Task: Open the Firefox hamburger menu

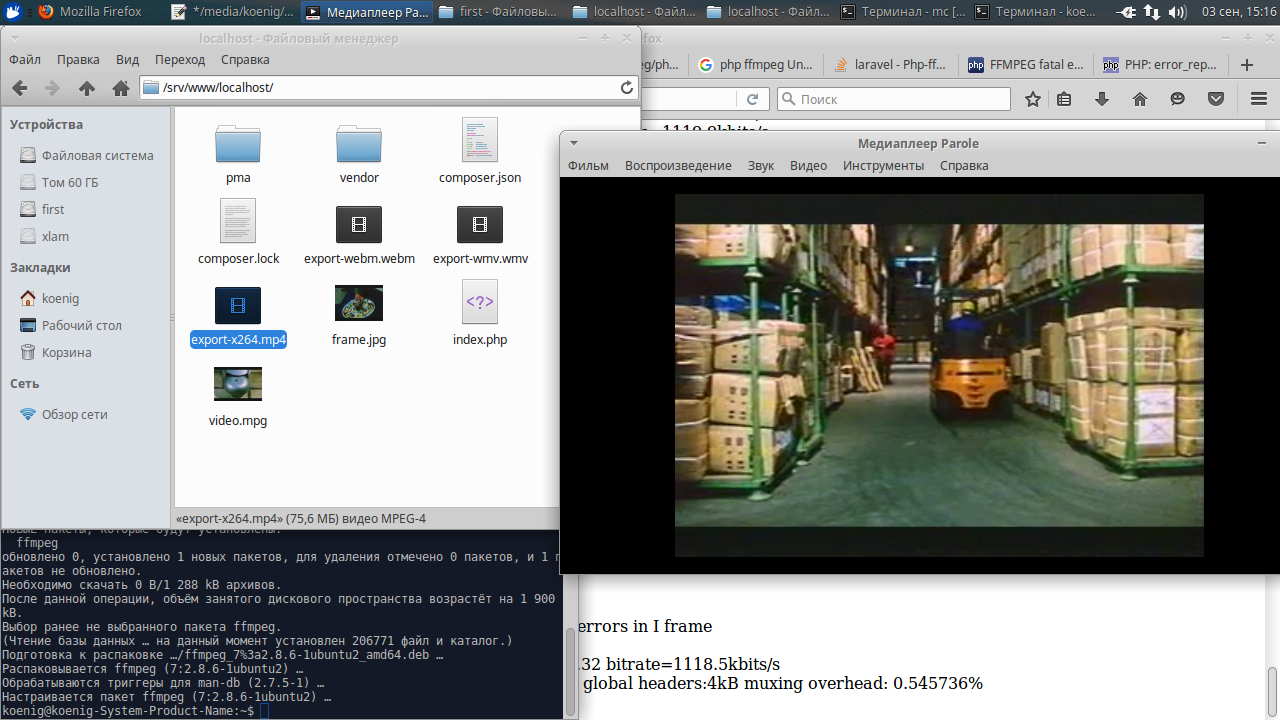Action: click(1259, 99)
